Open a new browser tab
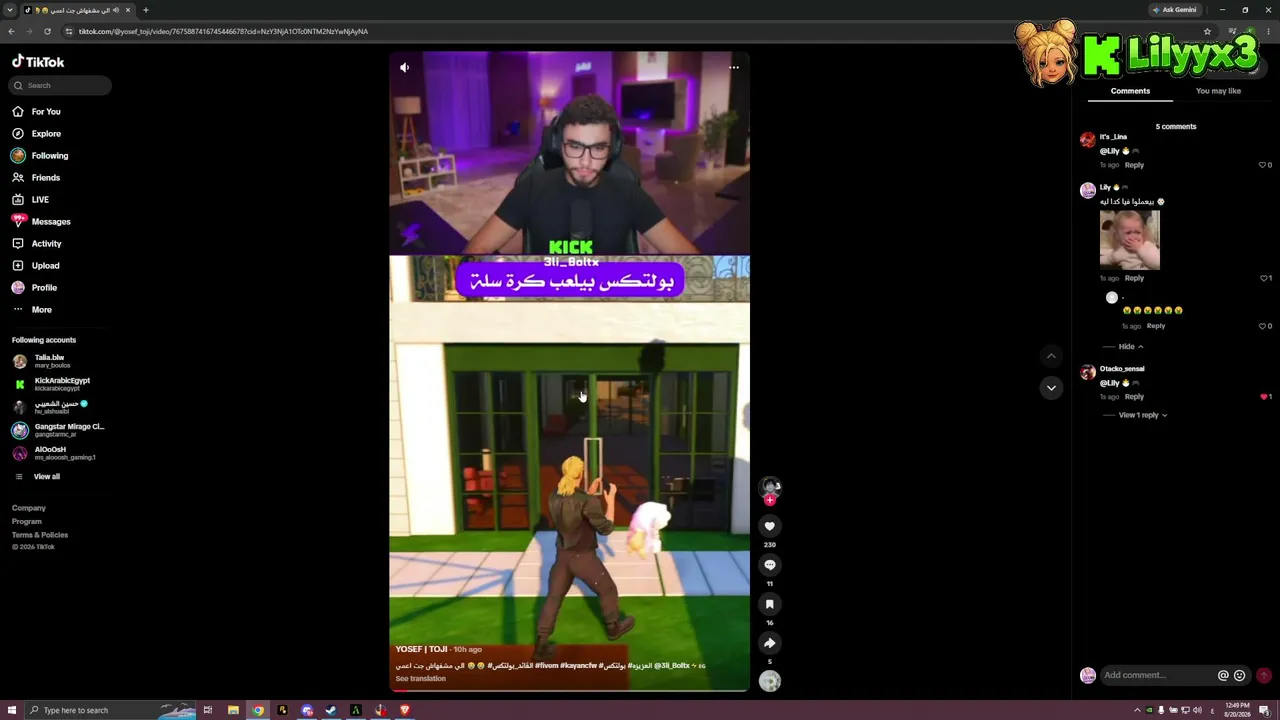 coord(146,10)
